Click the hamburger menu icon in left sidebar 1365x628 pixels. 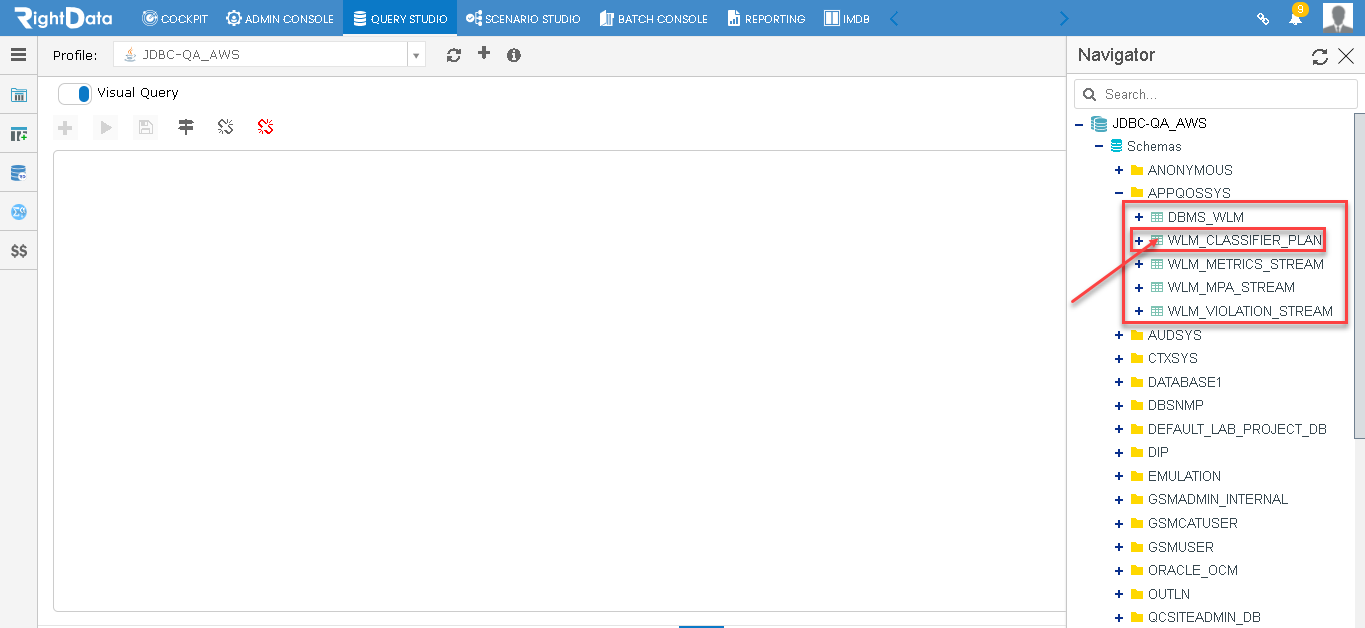(18, 55)
